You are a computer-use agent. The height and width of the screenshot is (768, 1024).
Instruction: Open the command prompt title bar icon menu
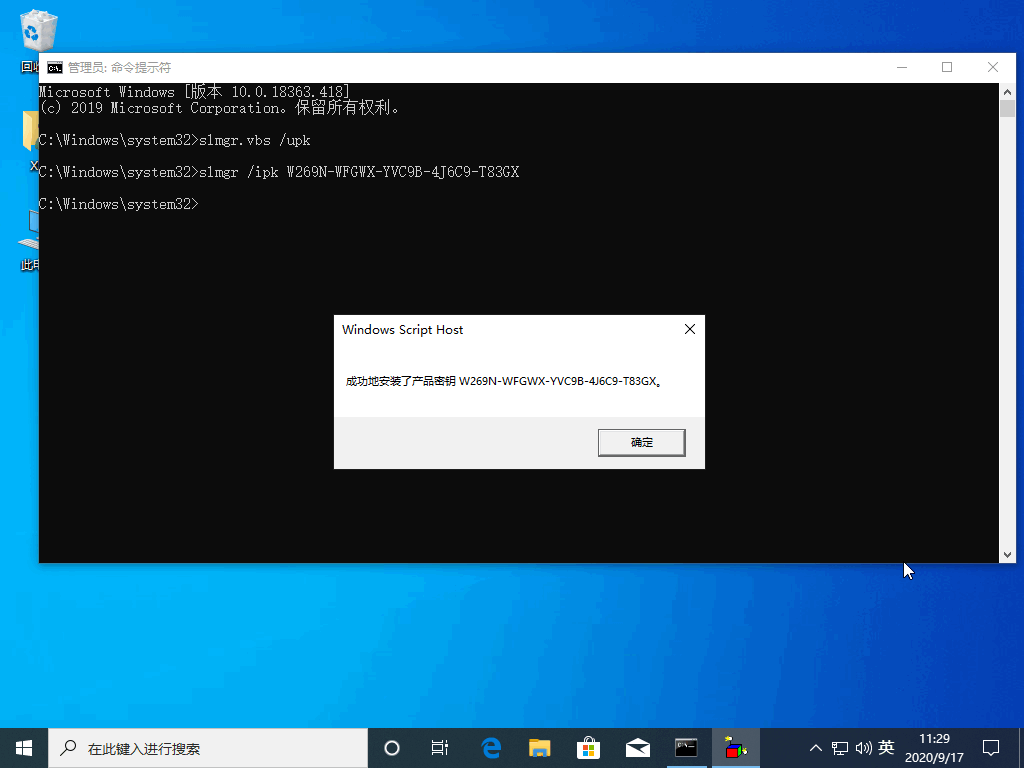click(55, 68)
